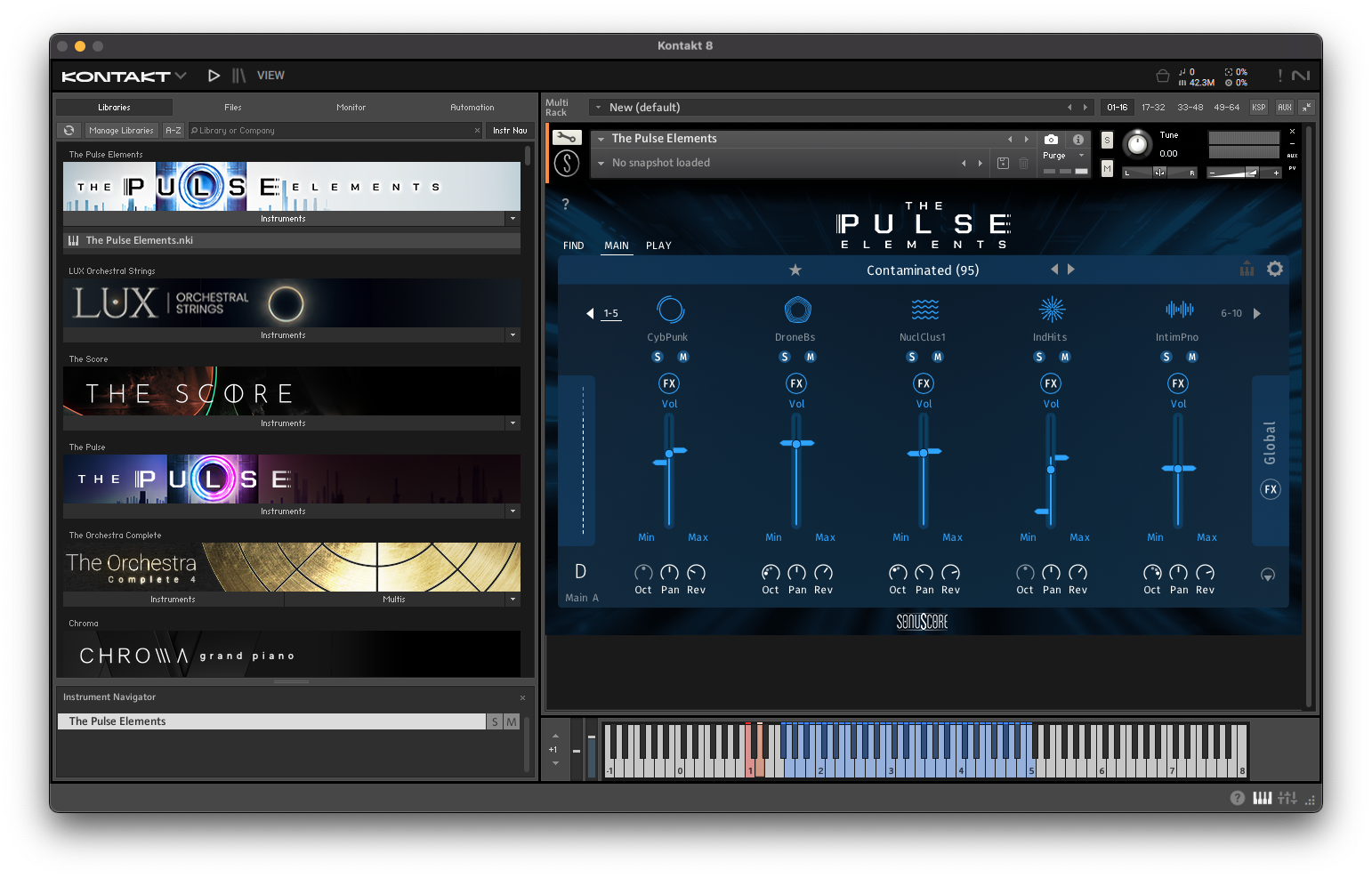This screenshot has height=878, width=1372.
Task: Solo the CybPunk layer
Action: [658, 357]
